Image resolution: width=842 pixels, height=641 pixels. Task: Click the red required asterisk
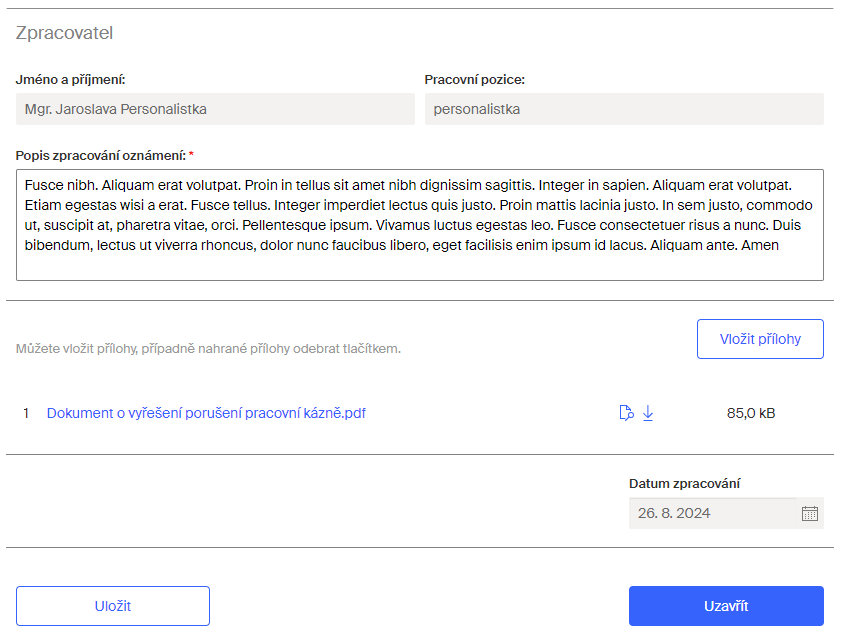pos(191,155)
